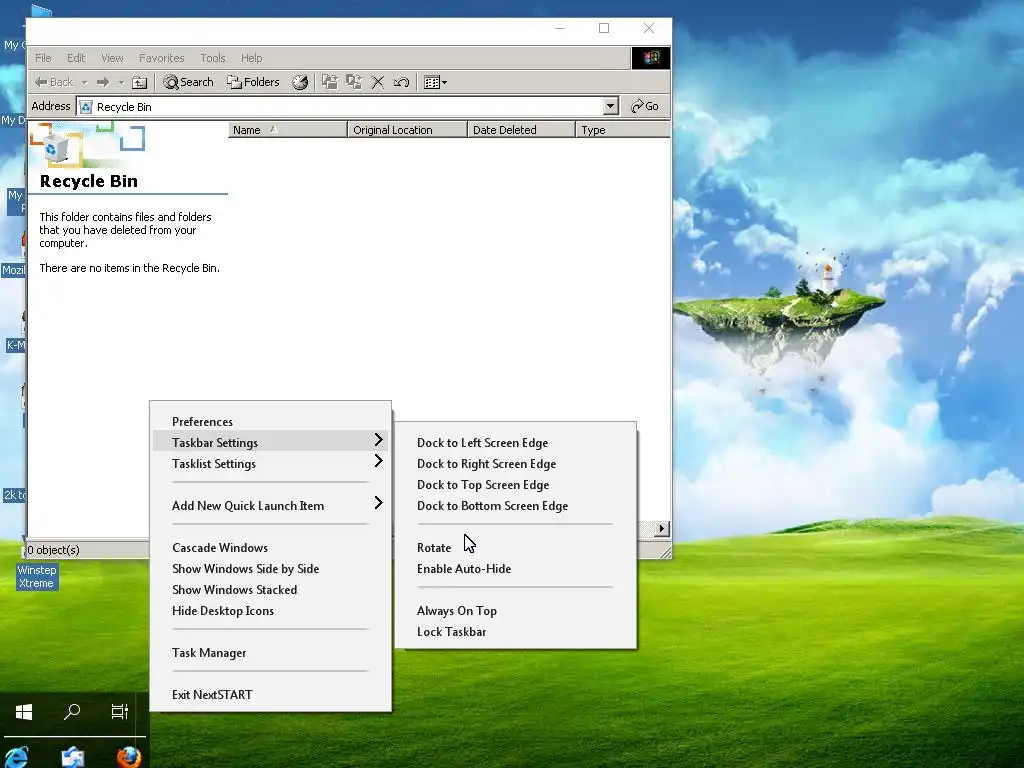The image size is (1024, 768).
Task: Maximize the Recycle Bin window
Action: [604, 28]
